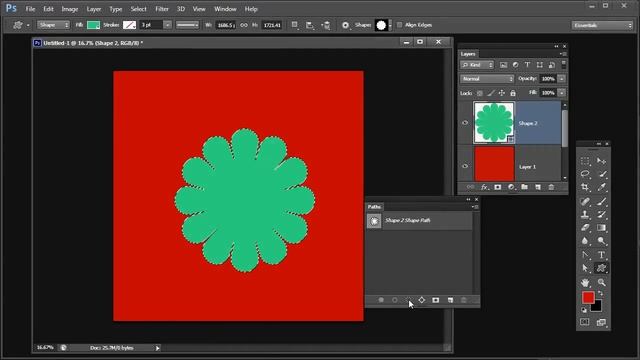Create new layer icon

coord(538,187)
